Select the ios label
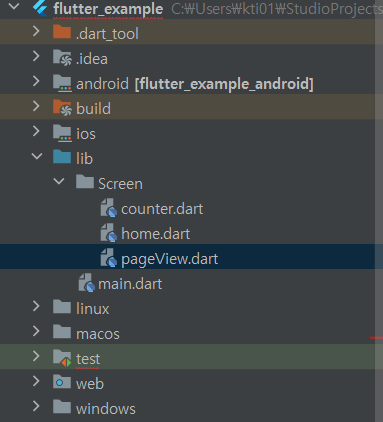Viewport: 383px width, 422px height. coord(86,134)
